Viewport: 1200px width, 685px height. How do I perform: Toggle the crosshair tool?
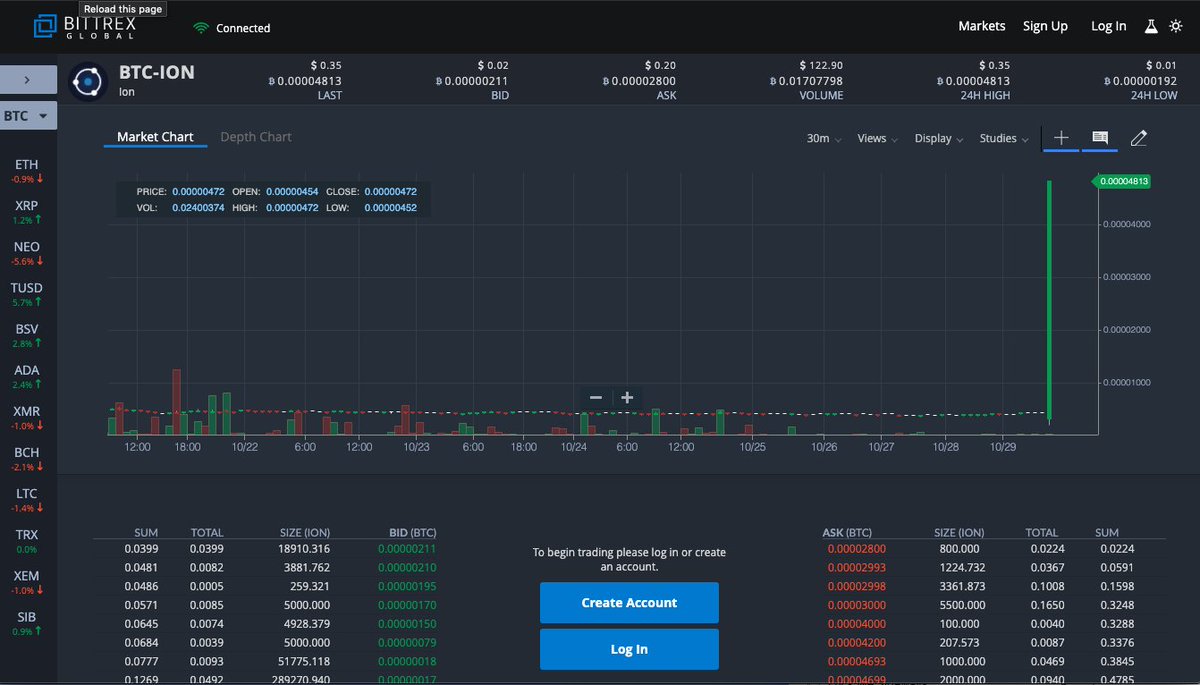pyautogui.click(x=1061, y=138)
